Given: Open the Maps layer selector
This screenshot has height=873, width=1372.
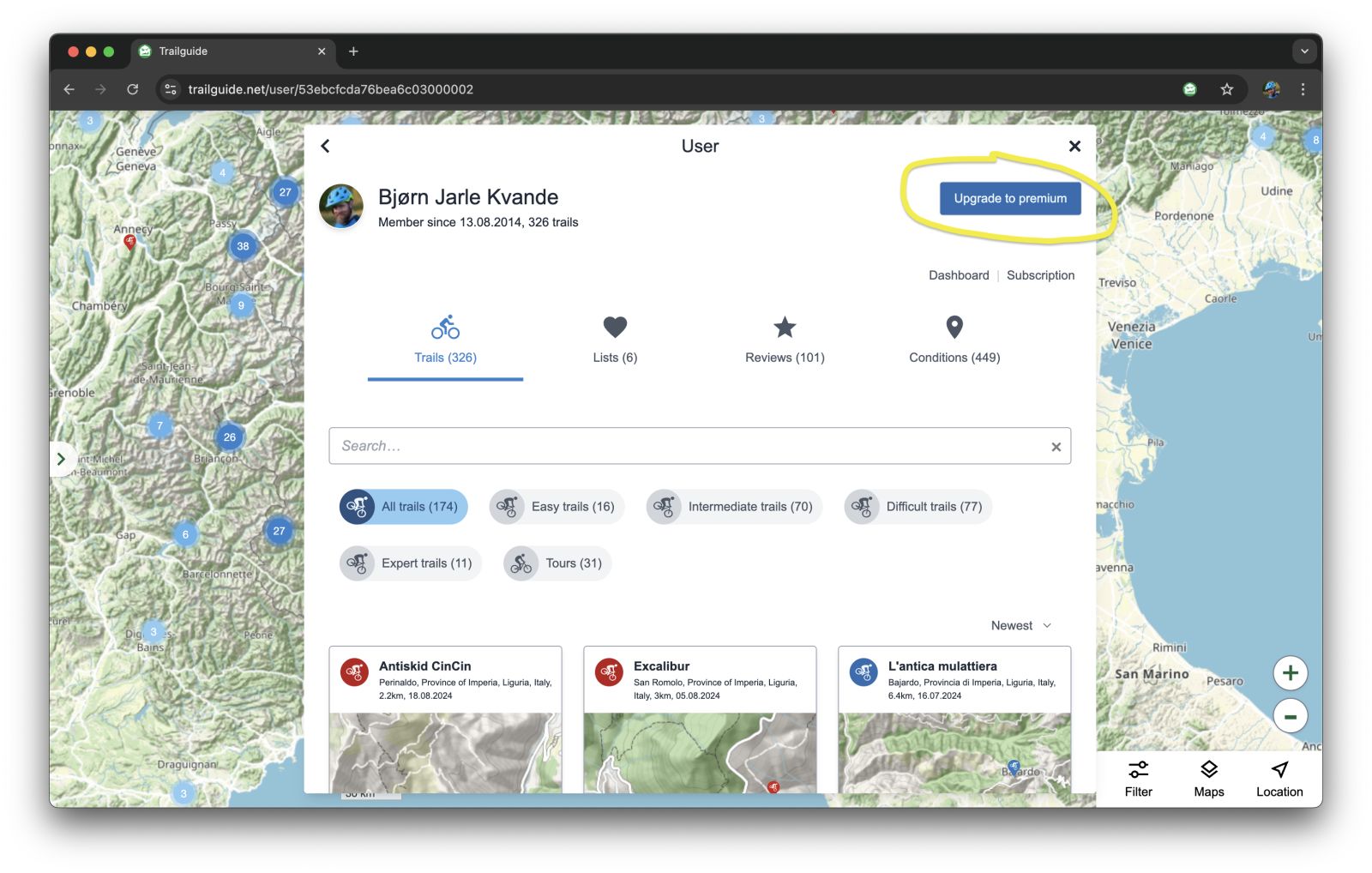Looking at the screenshot, I should click(1208, 779).
